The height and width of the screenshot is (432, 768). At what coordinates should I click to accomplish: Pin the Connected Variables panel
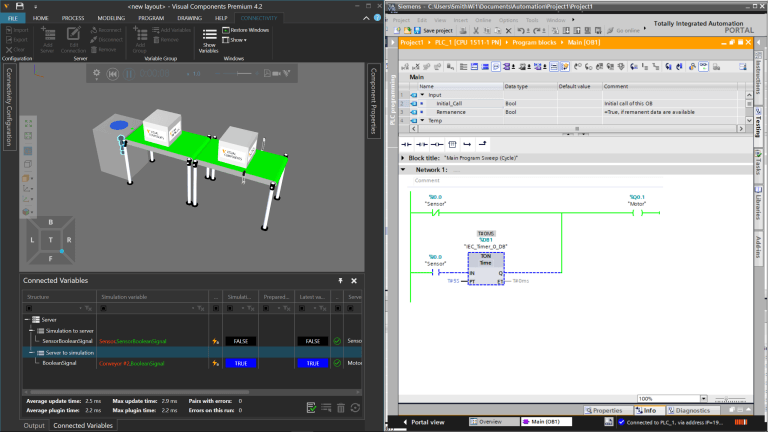click(340, 281)
